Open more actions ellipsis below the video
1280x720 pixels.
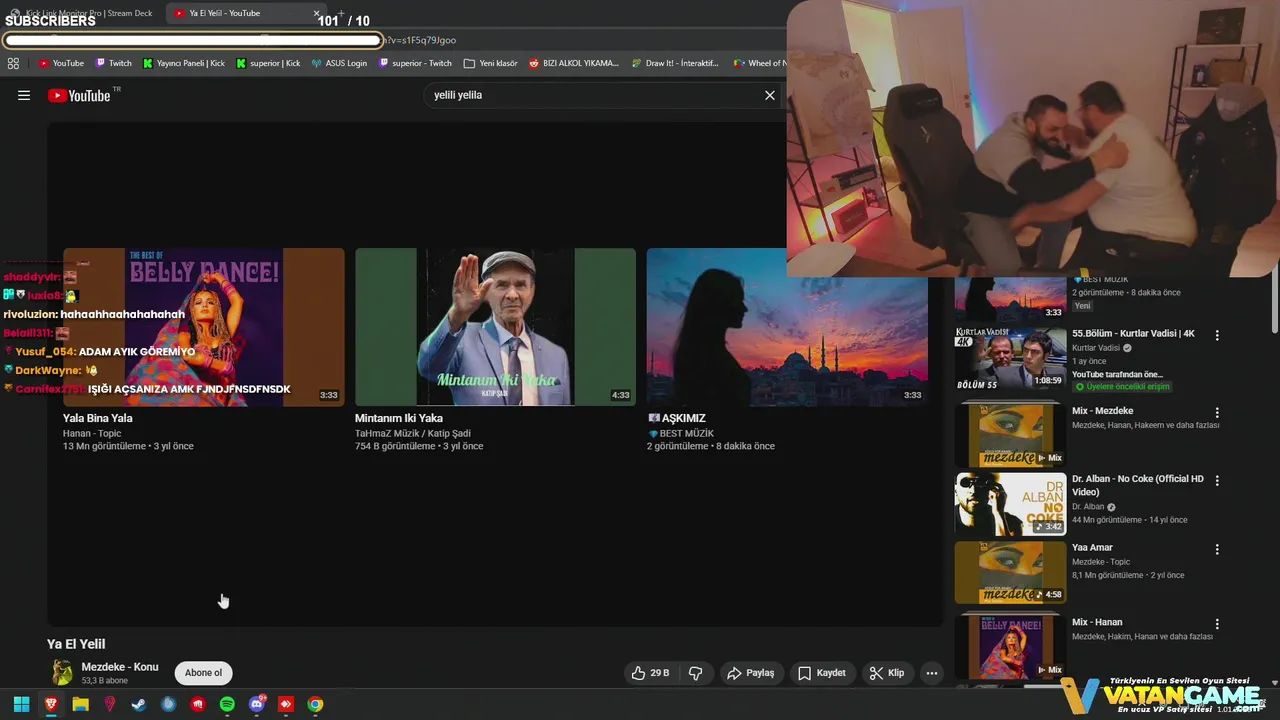[x=932, y=673]
